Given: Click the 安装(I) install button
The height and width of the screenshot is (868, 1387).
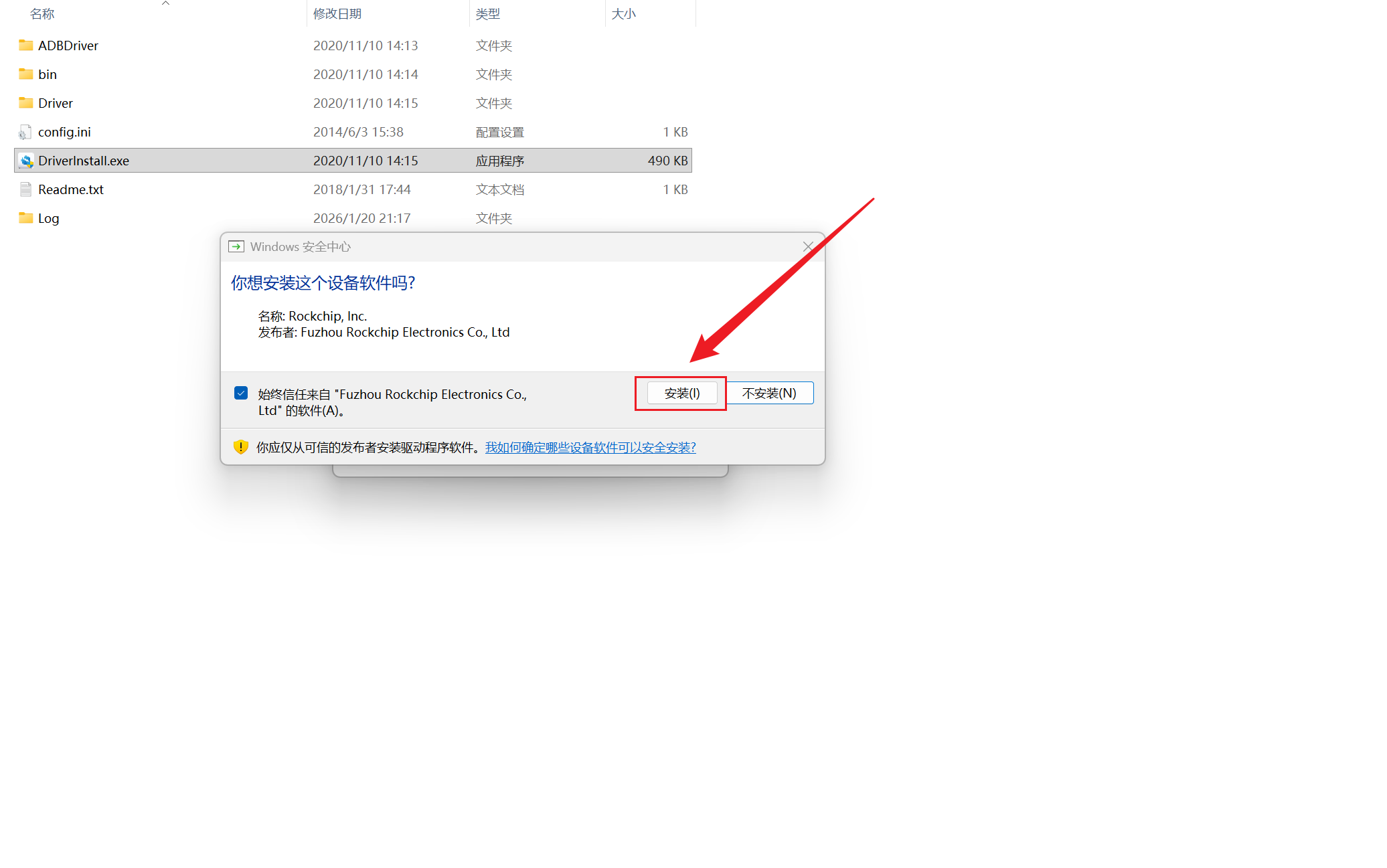Looking at the screenshot, I should pos(681,394).
